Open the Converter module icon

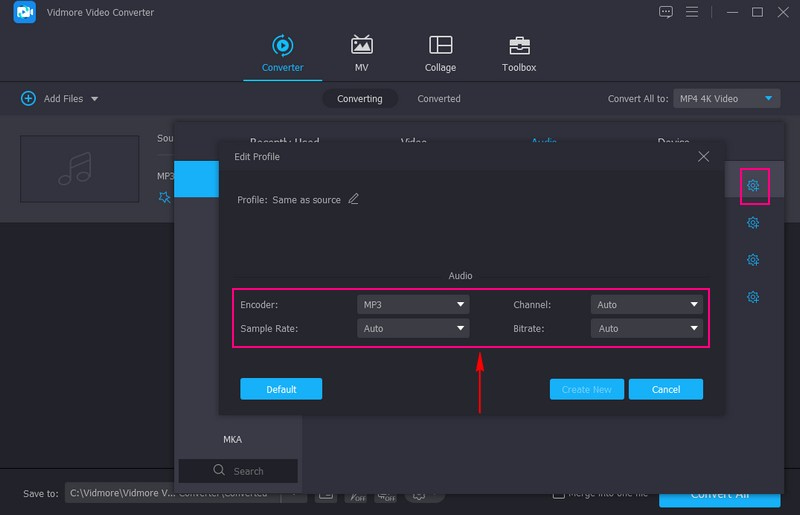(282, 46)
